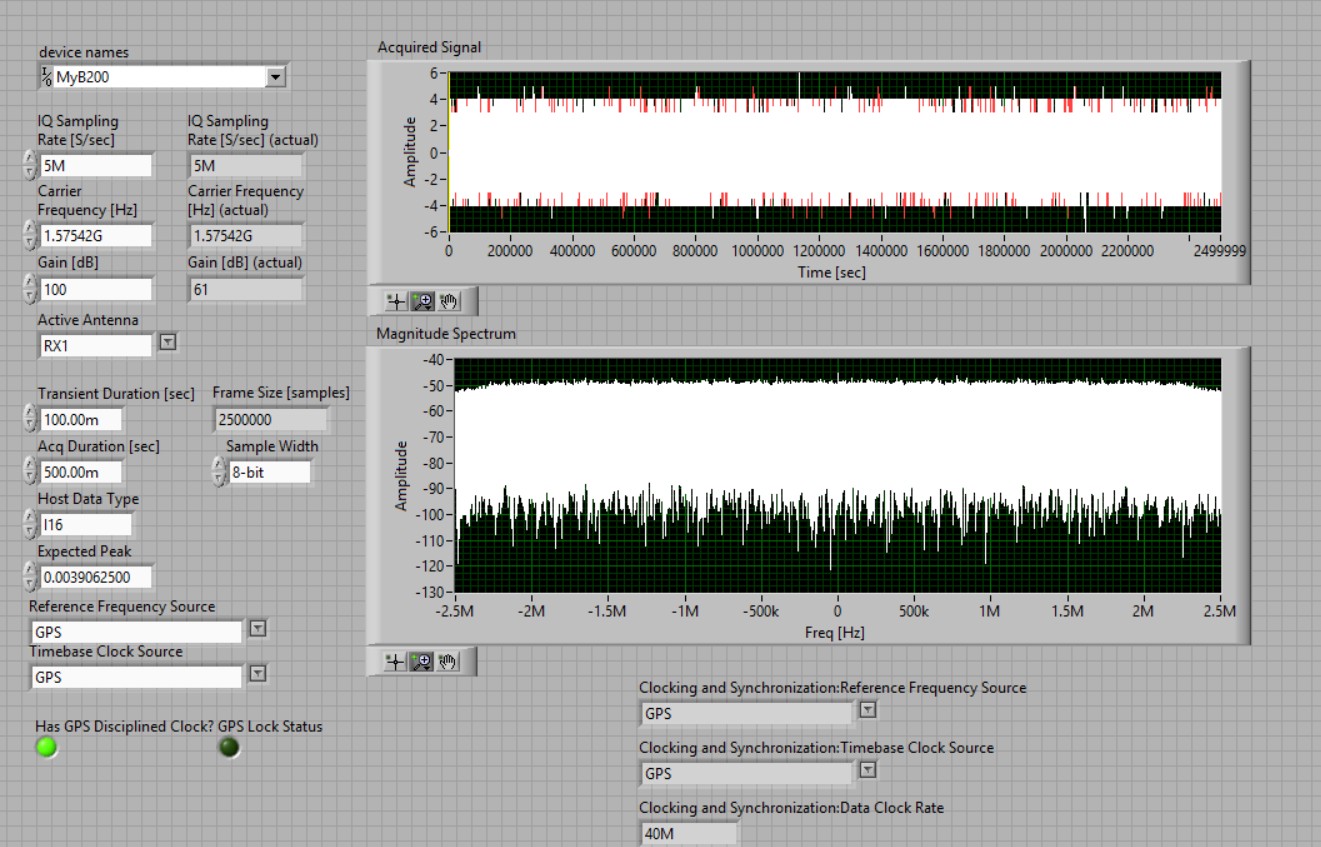Open the device names dropdown arrow

click(277, 77)
